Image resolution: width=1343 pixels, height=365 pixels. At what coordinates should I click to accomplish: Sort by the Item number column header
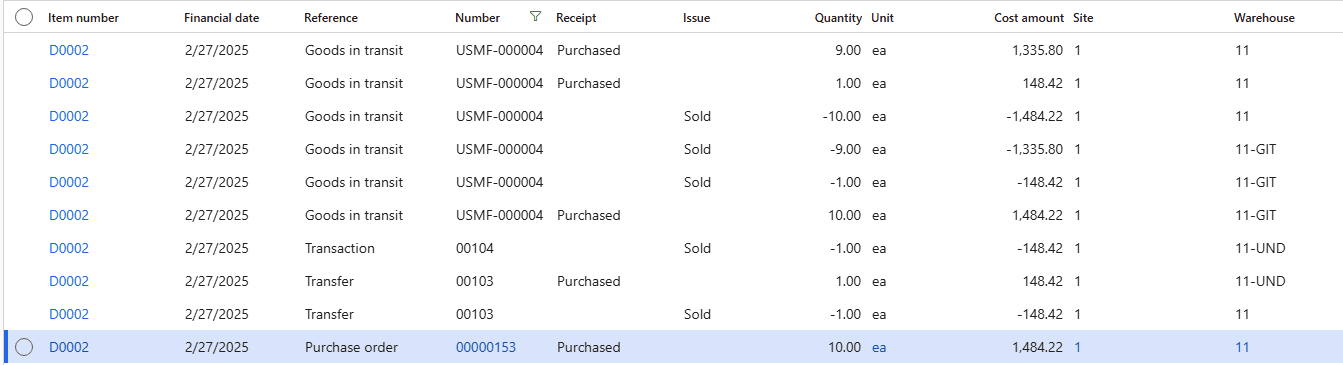(84, 18)
